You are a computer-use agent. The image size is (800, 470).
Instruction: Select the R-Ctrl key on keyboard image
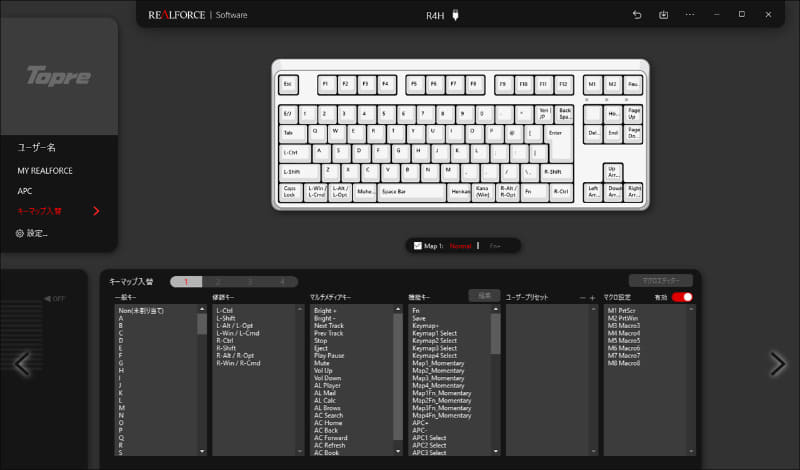[561, 192]
